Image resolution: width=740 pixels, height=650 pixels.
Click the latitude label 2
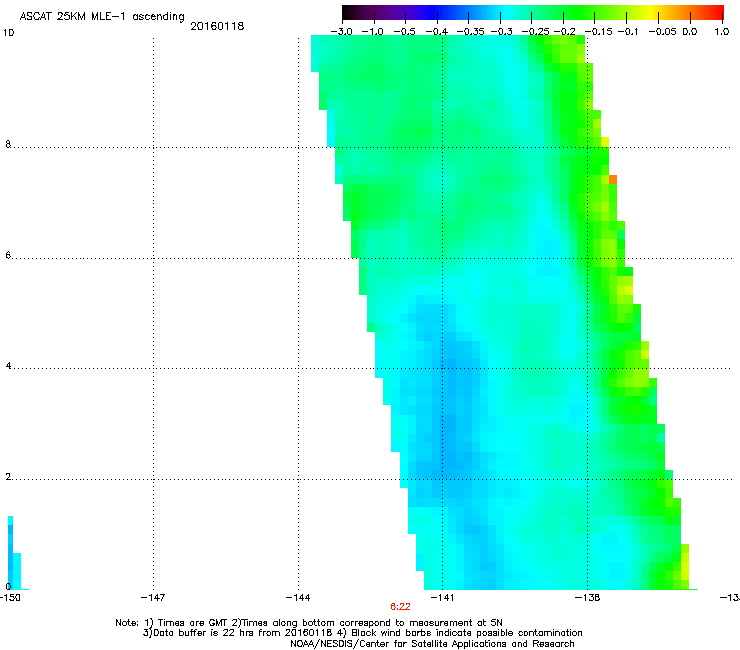(x=8, y=477)
